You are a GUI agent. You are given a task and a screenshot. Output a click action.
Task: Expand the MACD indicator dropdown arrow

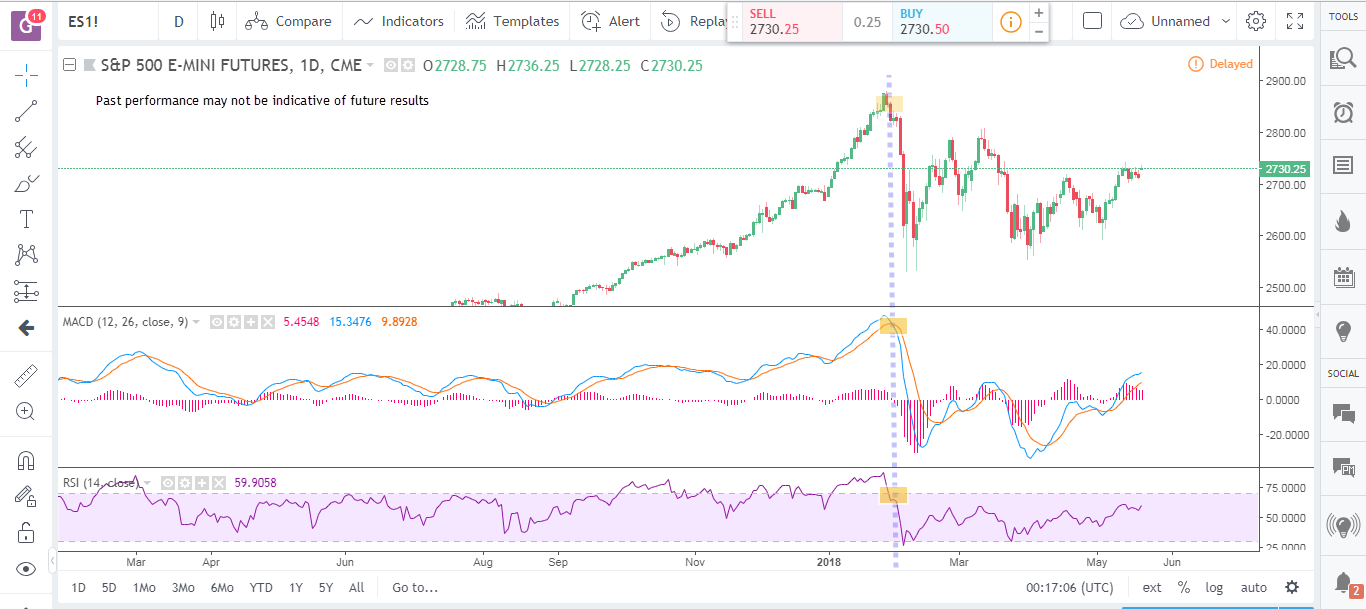[196, 322]
